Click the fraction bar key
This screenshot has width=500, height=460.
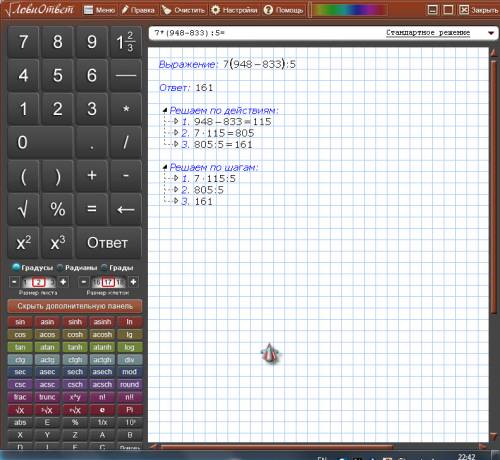[126, 75]
